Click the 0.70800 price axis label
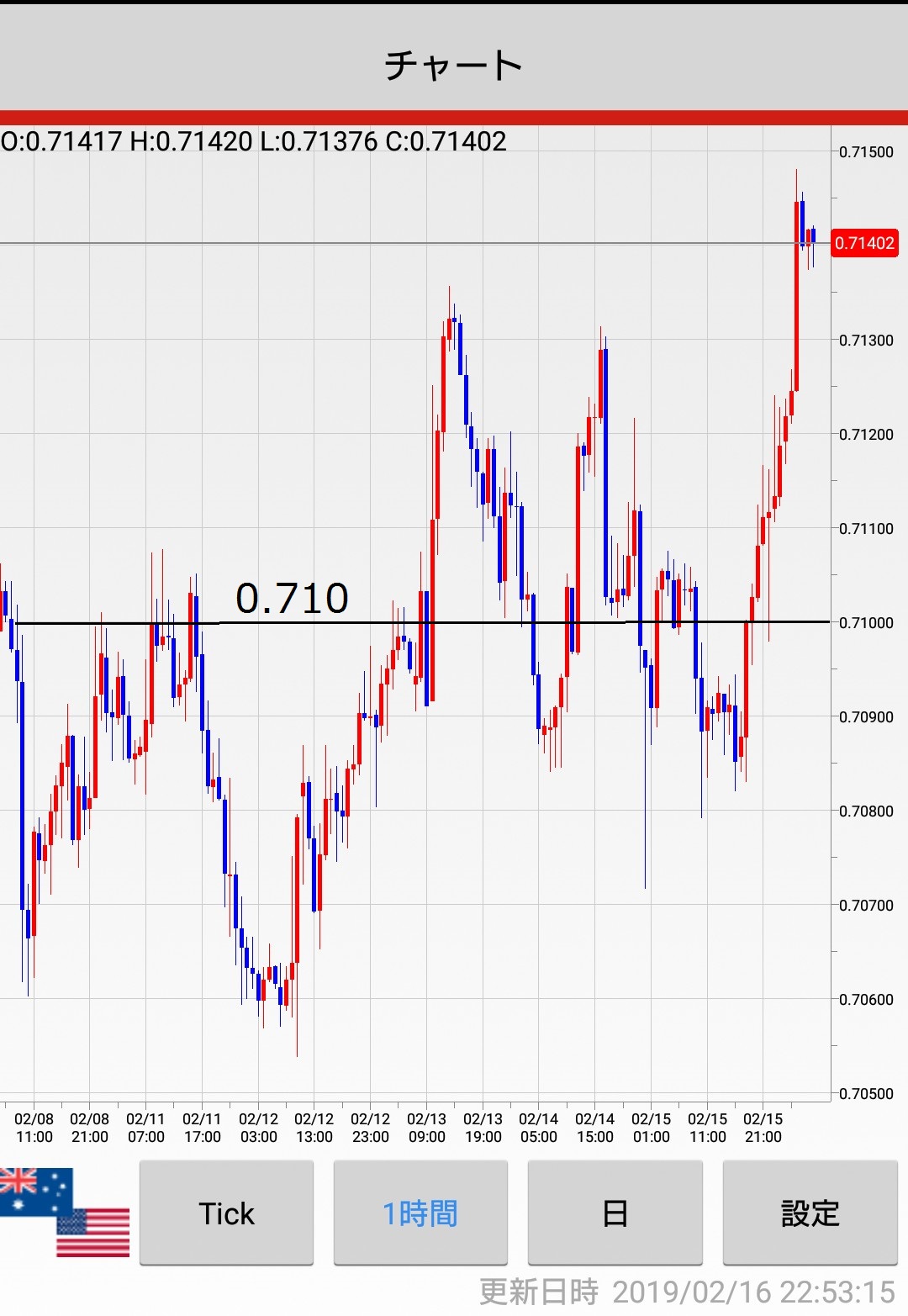Image resolution: width=908 pixels, height=1316 pixels. pos(866,811)
